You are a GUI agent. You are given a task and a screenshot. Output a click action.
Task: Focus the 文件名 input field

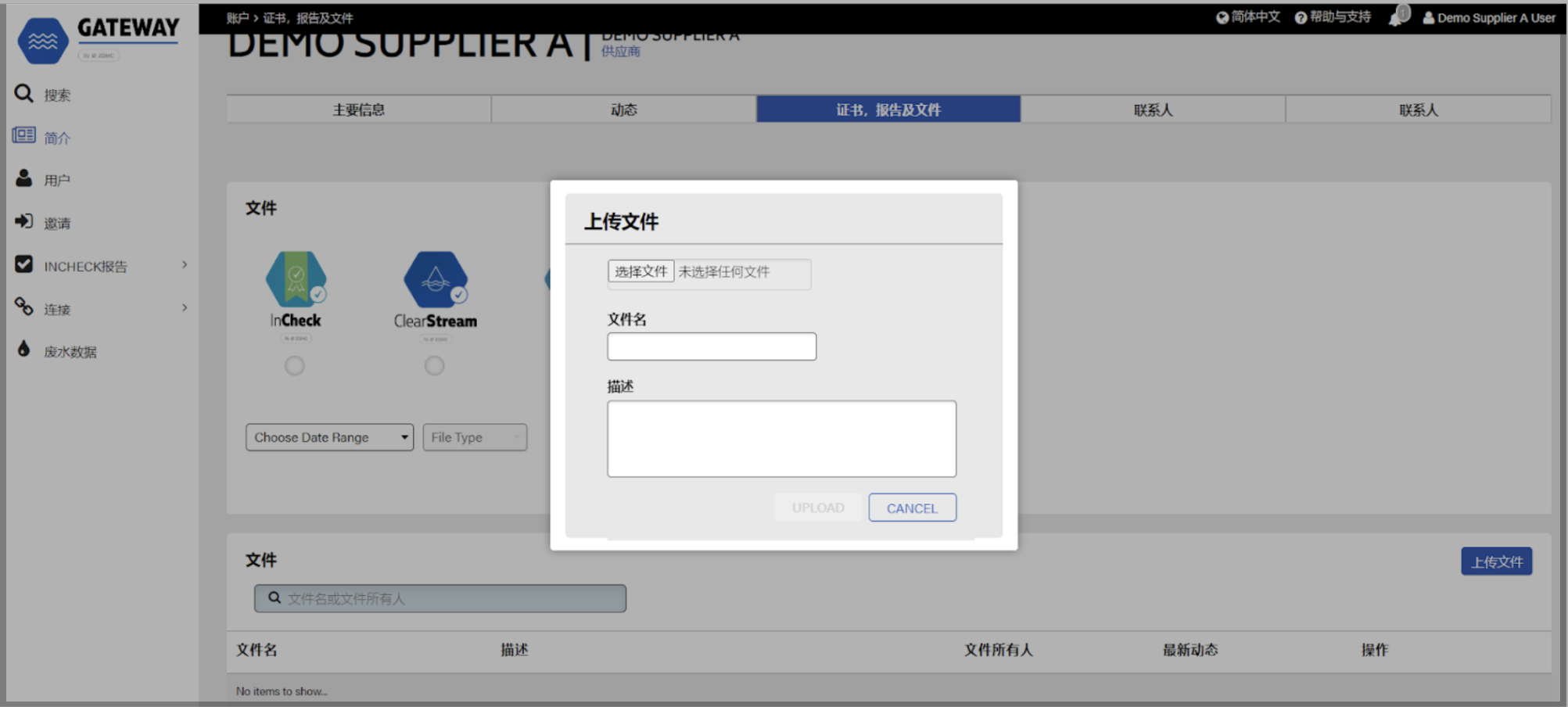click(712, 346)
